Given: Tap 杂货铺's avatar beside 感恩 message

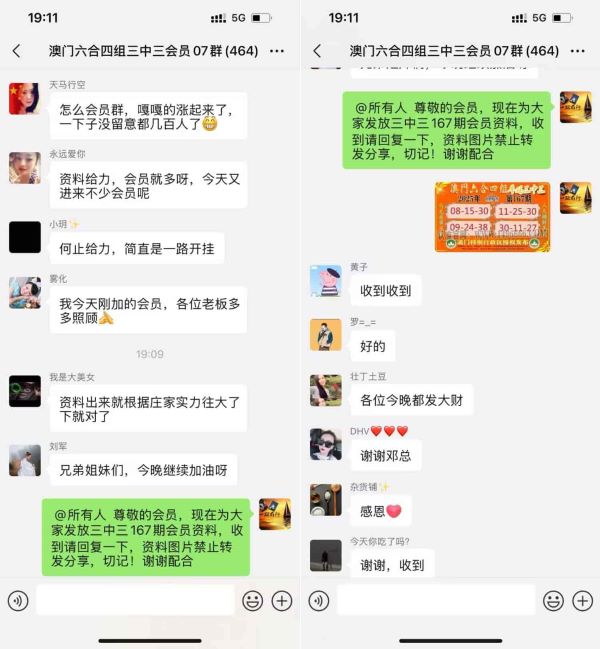Looking at the screenshot, I should 326,500.
